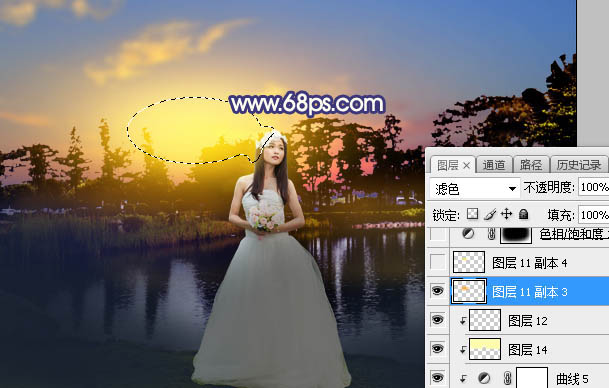Hide the 曲线 5 layer
The image size is (609, 388).
[x=437, y=377]
